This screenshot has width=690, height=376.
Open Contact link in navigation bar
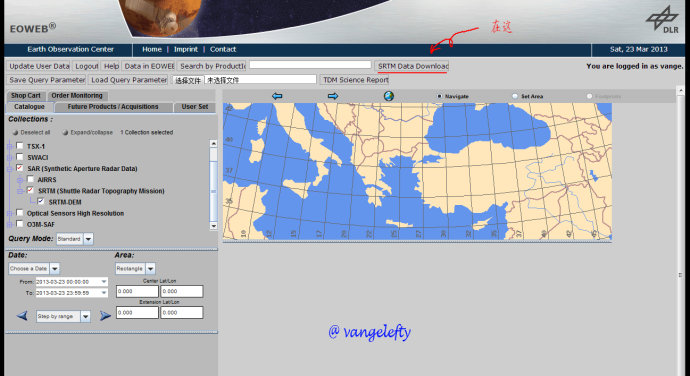point(223,49)
